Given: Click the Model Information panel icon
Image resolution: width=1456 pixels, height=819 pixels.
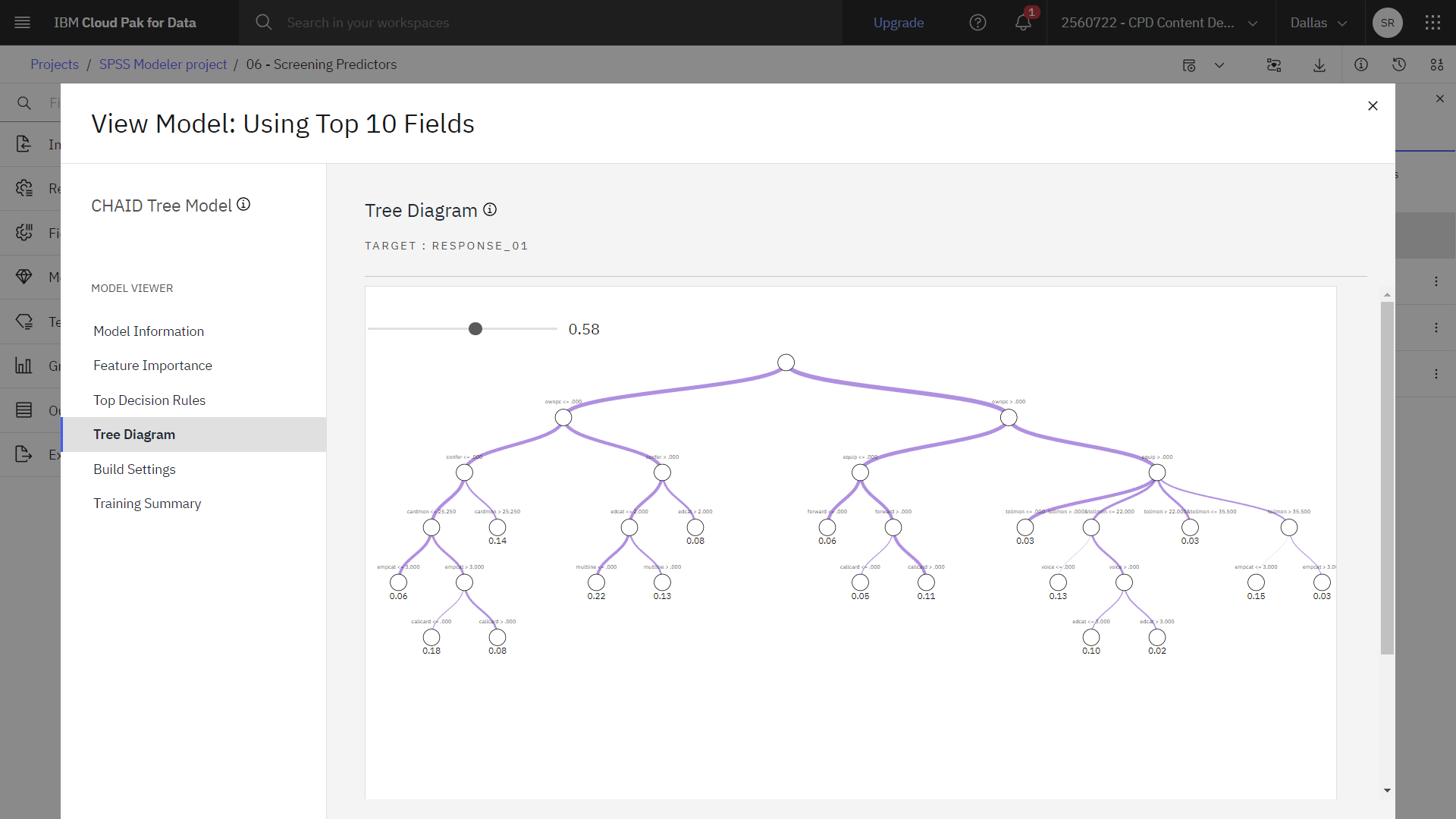Looking at the screenshot, I should tap(148, 330).
